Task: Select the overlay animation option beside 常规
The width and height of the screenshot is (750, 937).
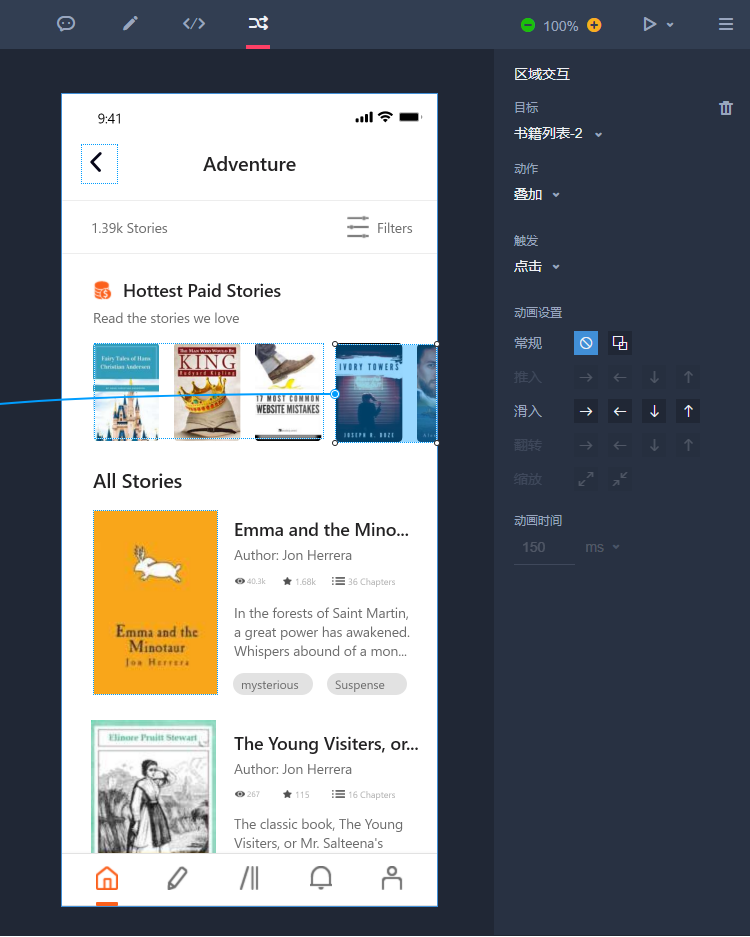Action: (620, 343)
